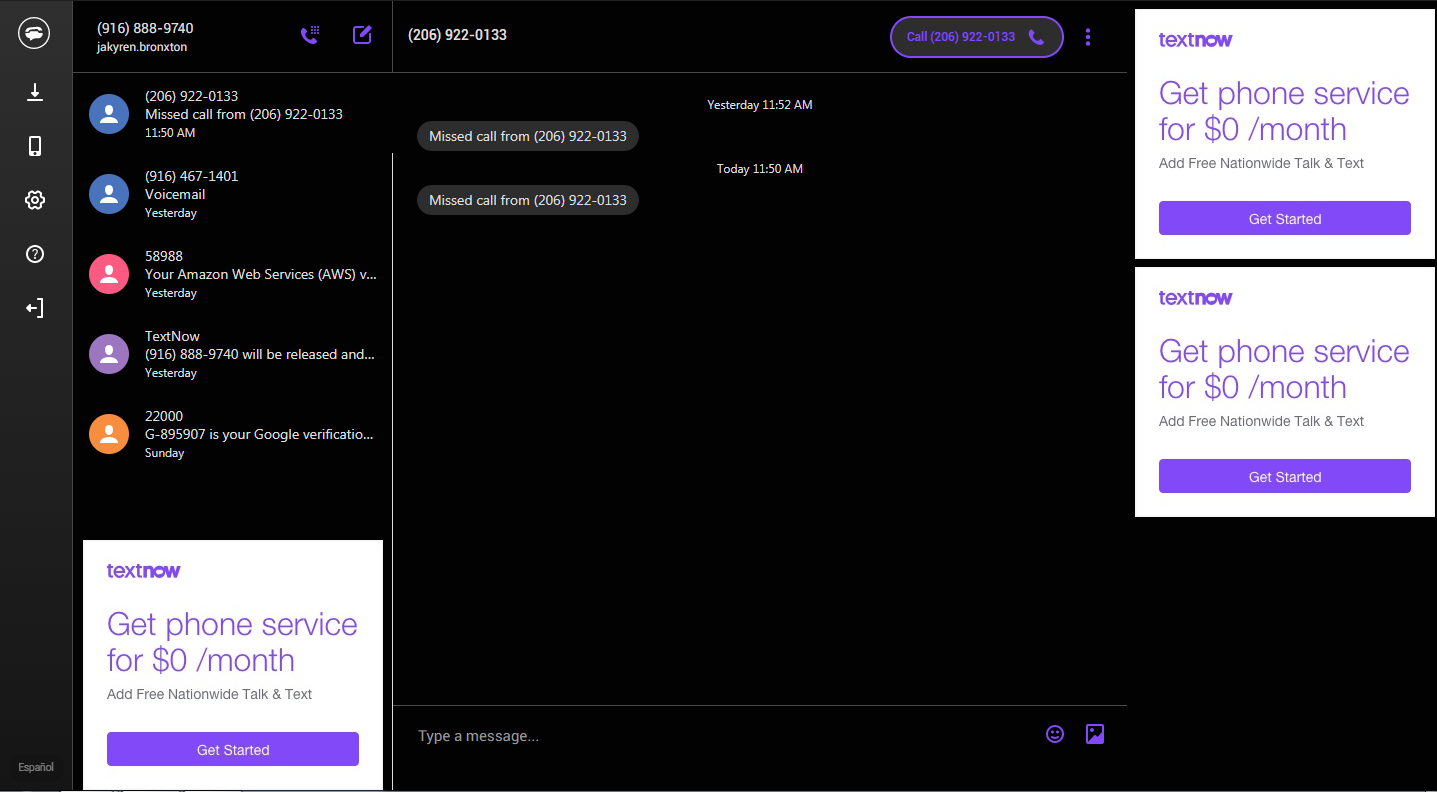Image resolution: width=1437 pixels, height=792 pixels.
Task: Open Settings via the gear icon
Action: coord(34,200)
